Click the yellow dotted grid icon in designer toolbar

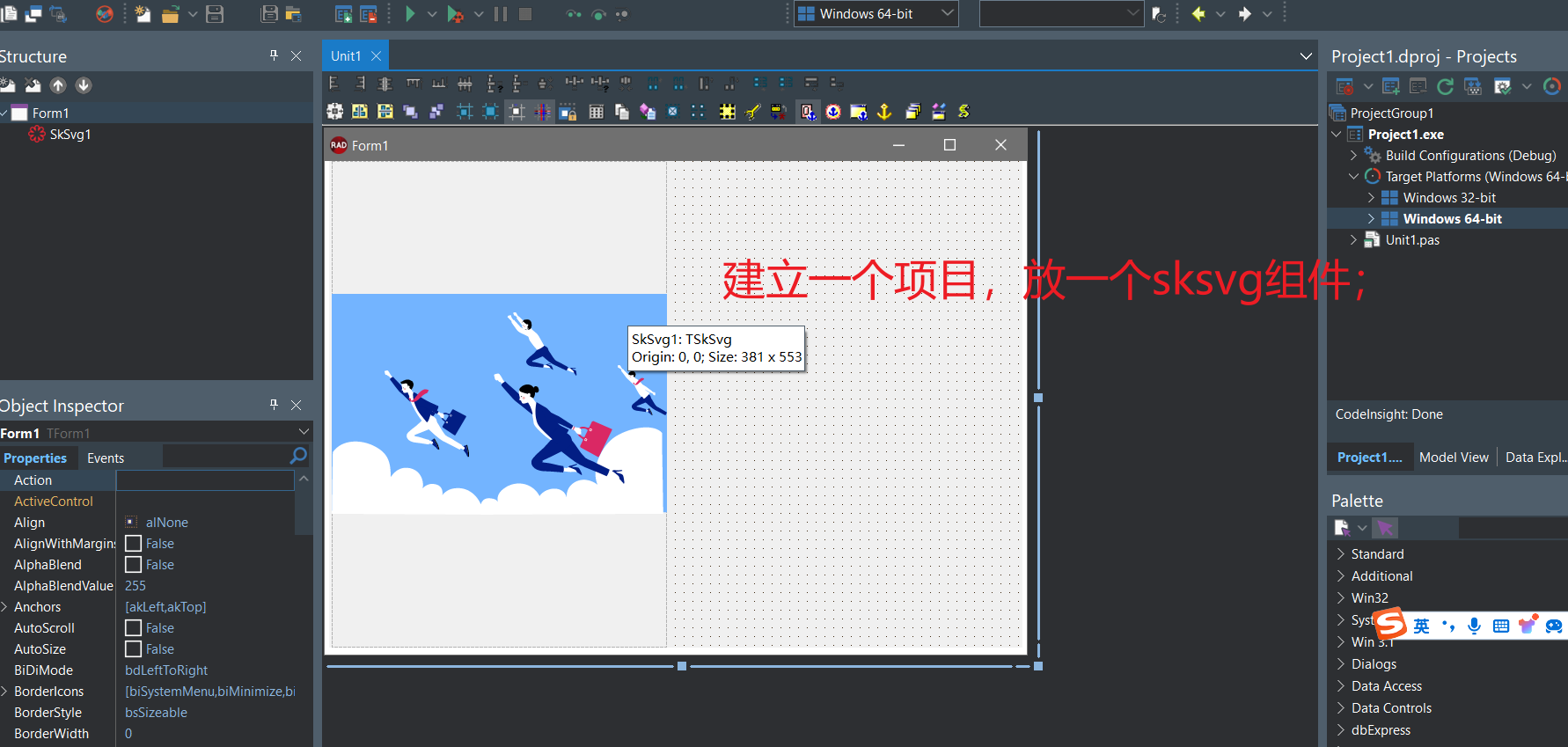(x=727, y=112)
